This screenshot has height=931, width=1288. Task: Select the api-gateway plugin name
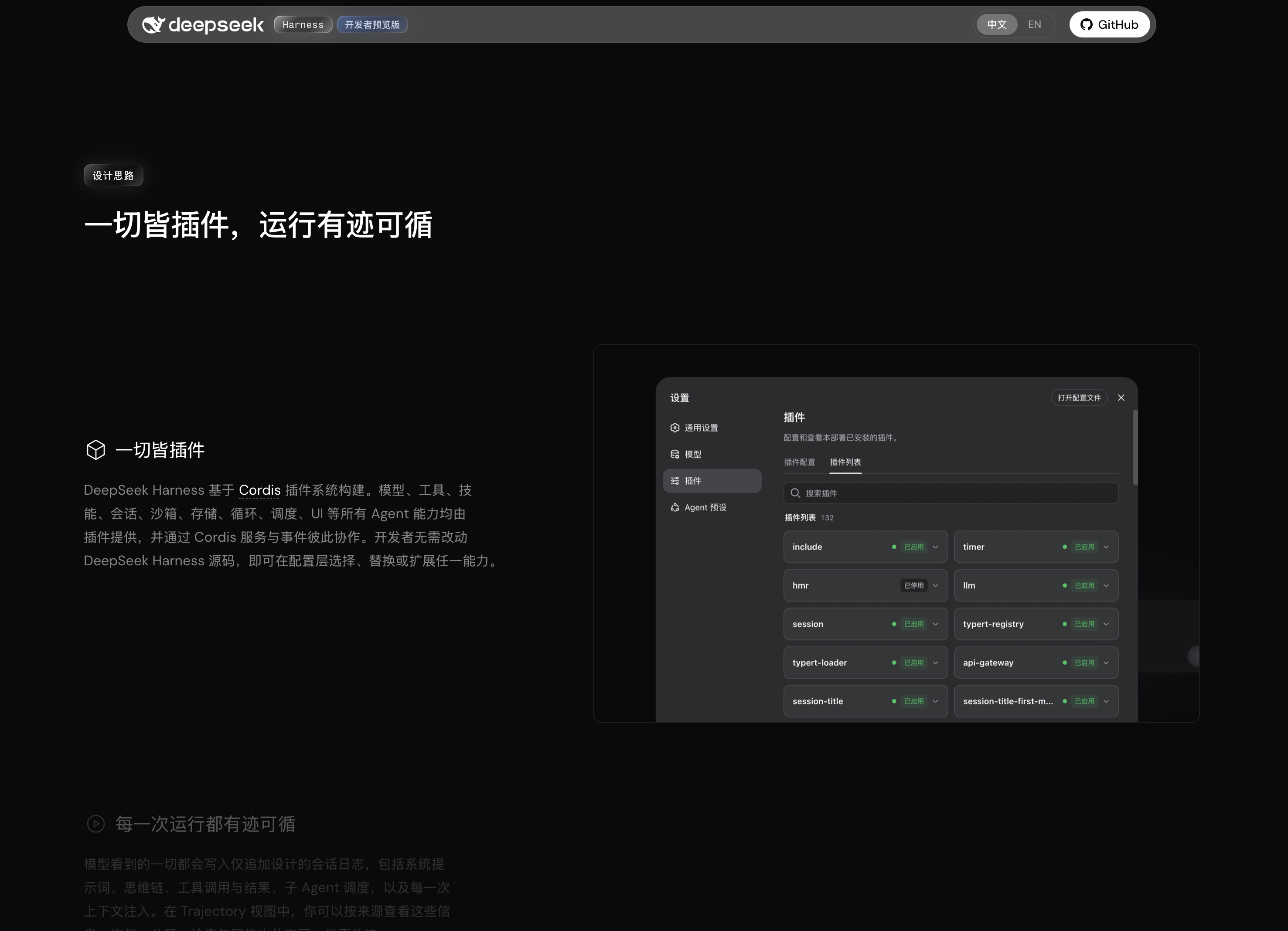coord(988,663)
